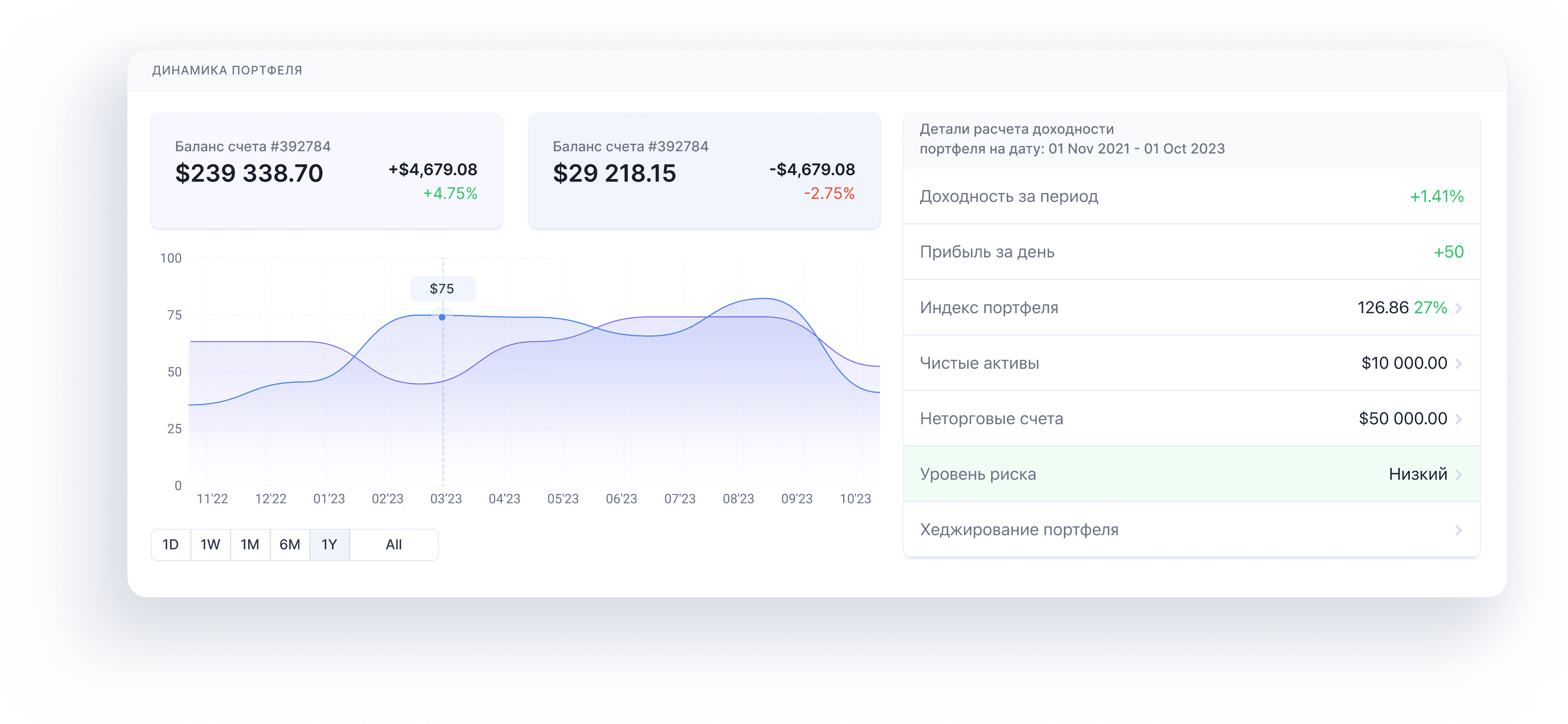Select the 1D time range tab
This screenshot has height=724, width=1568.
(x=171, y=545)
